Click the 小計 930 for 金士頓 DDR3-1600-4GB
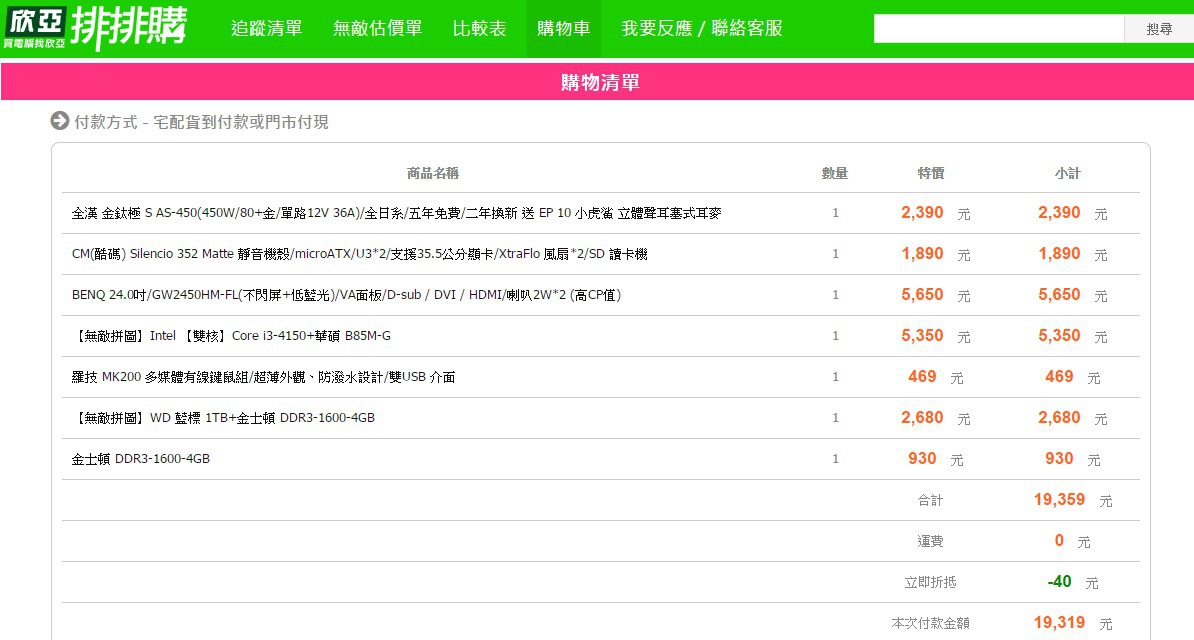The height and width of the screenshot is (640, 1194). (1059, 459)
